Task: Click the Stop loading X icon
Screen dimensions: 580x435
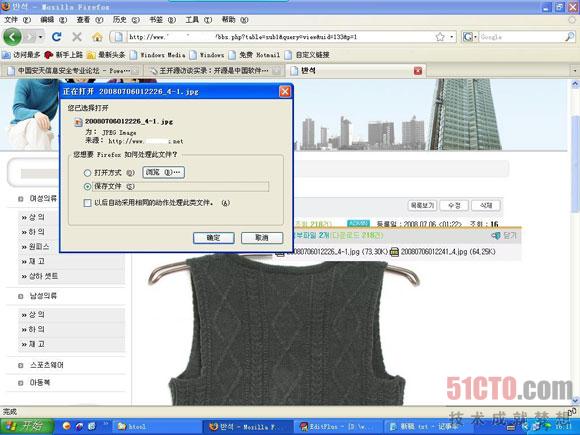Action: [77, 37]
